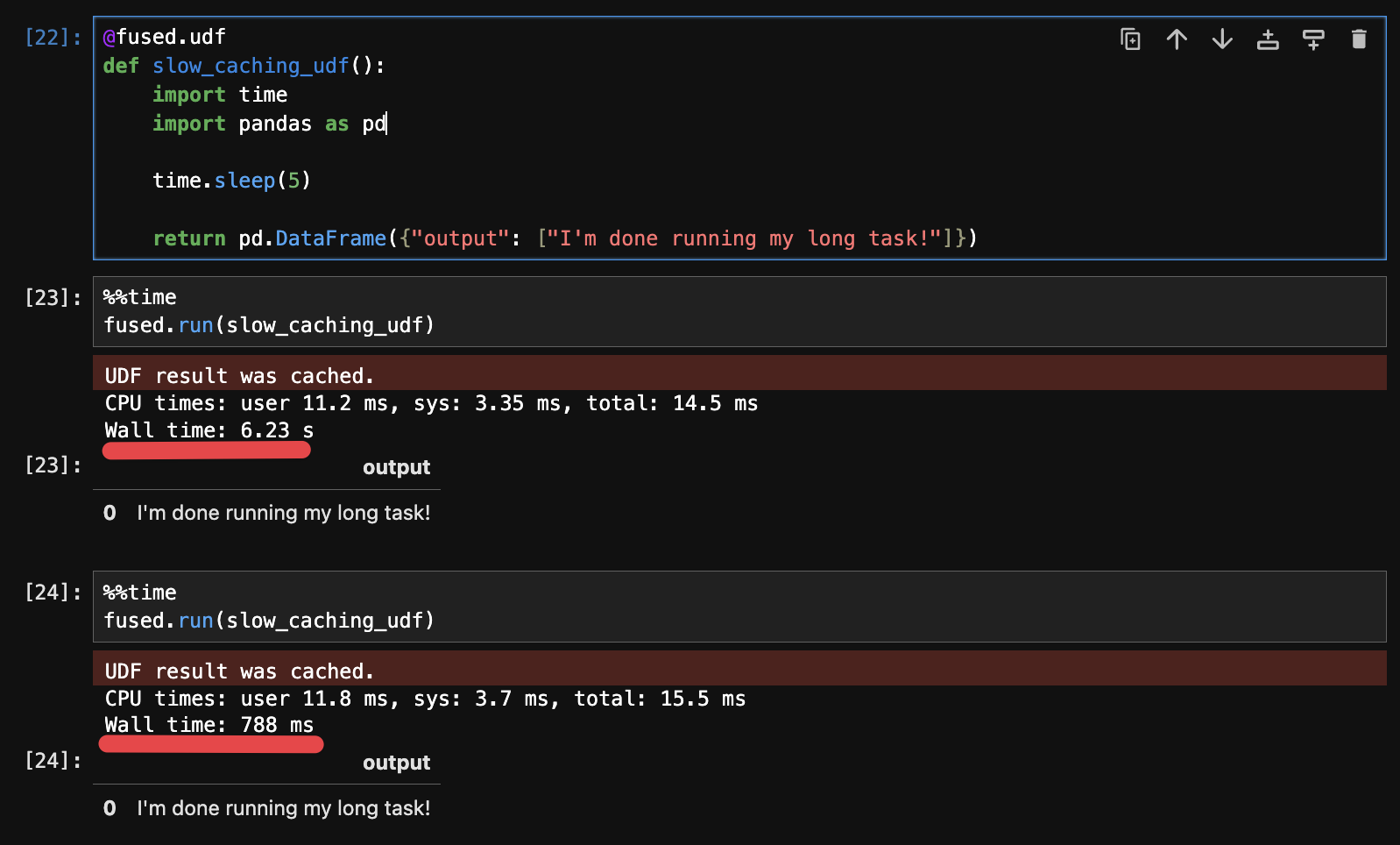Click the input prompt [23]: beside %%time
The width and height of the screenshot is (1400, 845).
(53, 297)
